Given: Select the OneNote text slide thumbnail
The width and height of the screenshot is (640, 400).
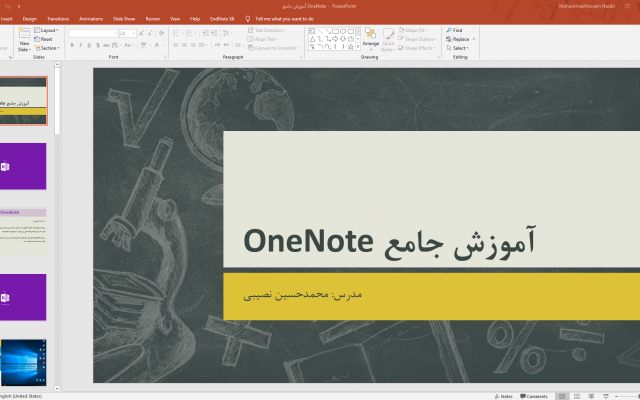Looking at the screenshot, I should pos(23,232).
